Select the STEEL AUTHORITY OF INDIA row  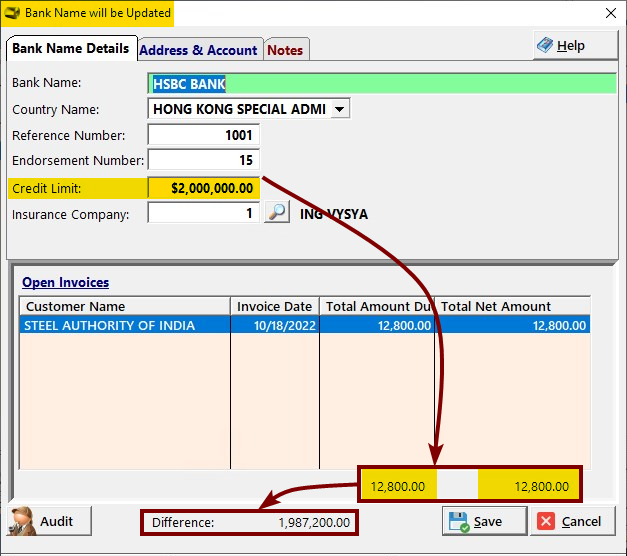(305, 325)
